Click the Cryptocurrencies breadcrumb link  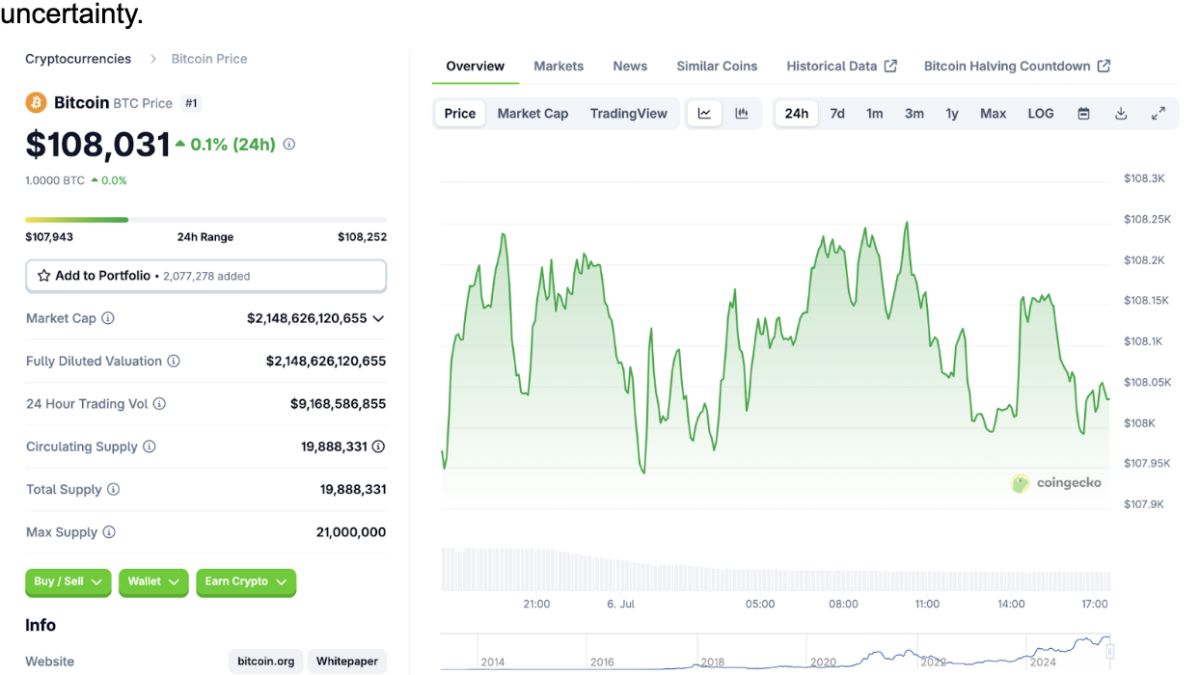coord(78,59)
